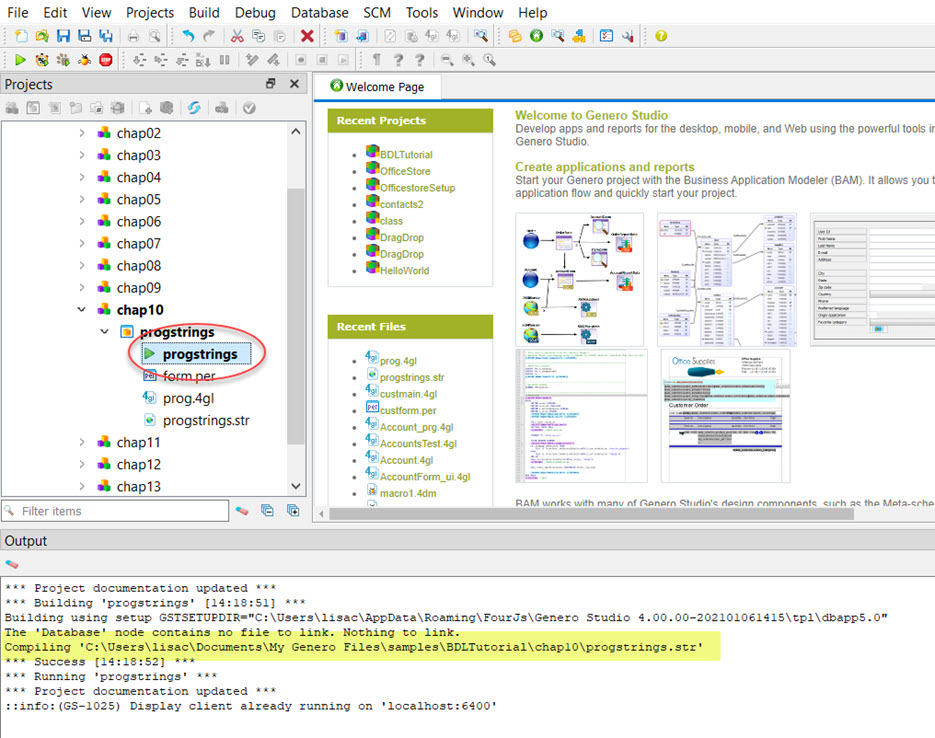
Task: Click the Welcome Page horizontal scrollbar
Action: coord(592,514)
